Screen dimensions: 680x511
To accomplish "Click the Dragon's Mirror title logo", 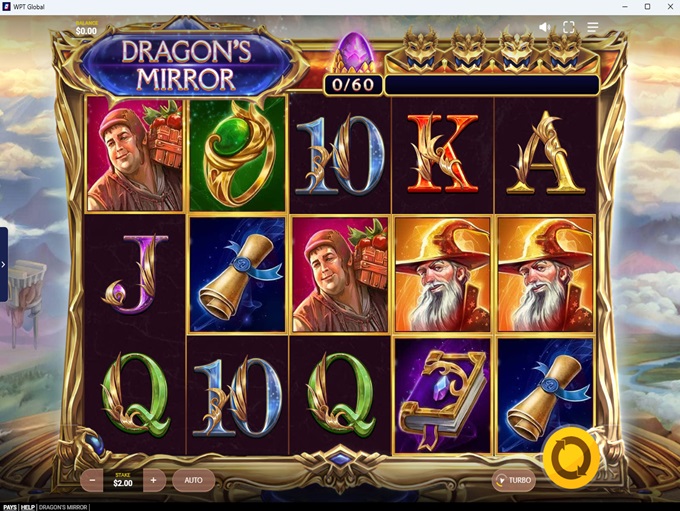I will [x=186, y=65].
